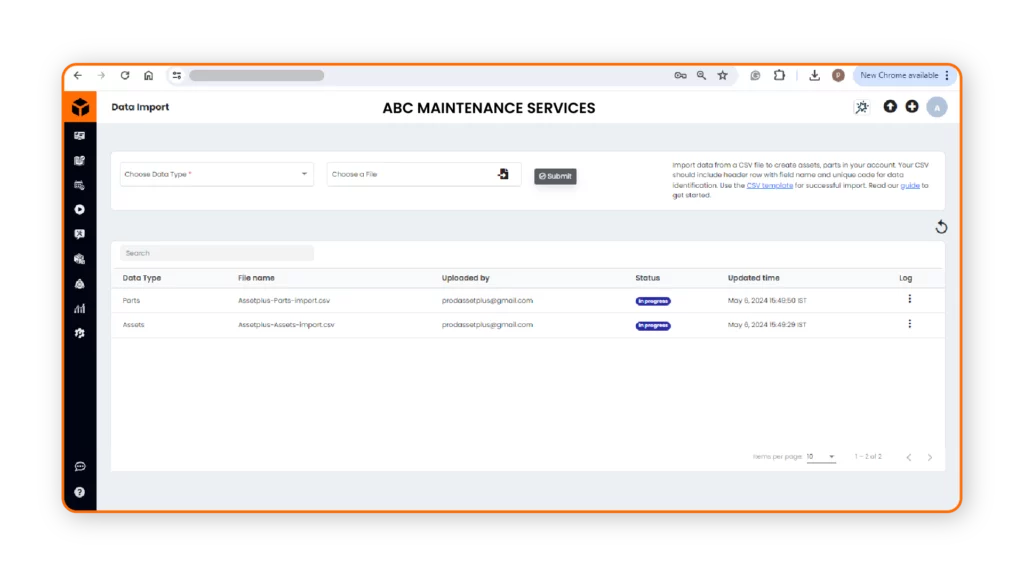Click the uploader email in the Assets row
The height and width of the screenshot is (576, 1024).
[487, 325]
